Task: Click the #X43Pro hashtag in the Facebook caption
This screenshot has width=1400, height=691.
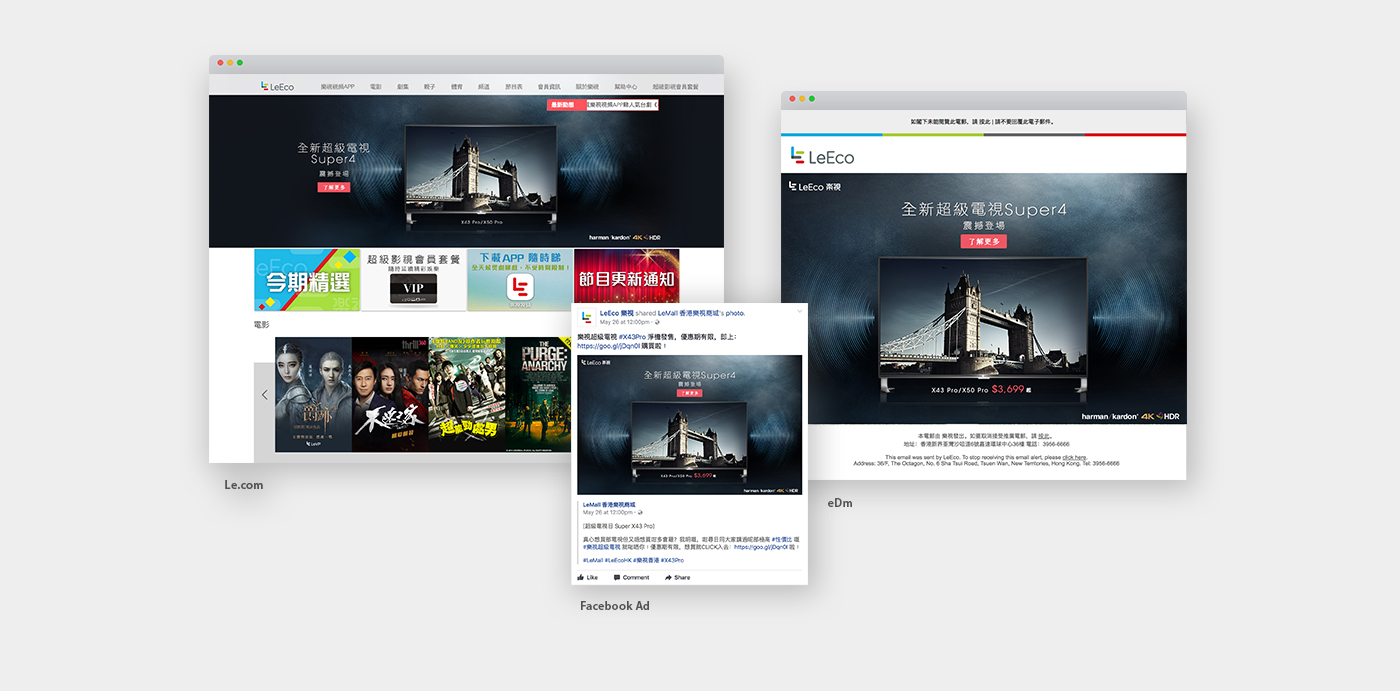Action: (x=632, y=337)
